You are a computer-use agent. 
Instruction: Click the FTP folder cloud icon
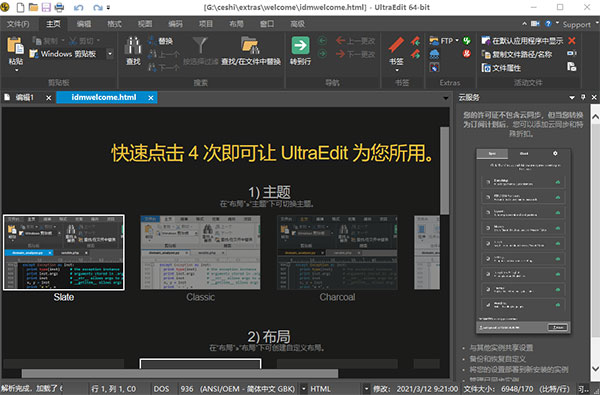(x=434, y=41)
